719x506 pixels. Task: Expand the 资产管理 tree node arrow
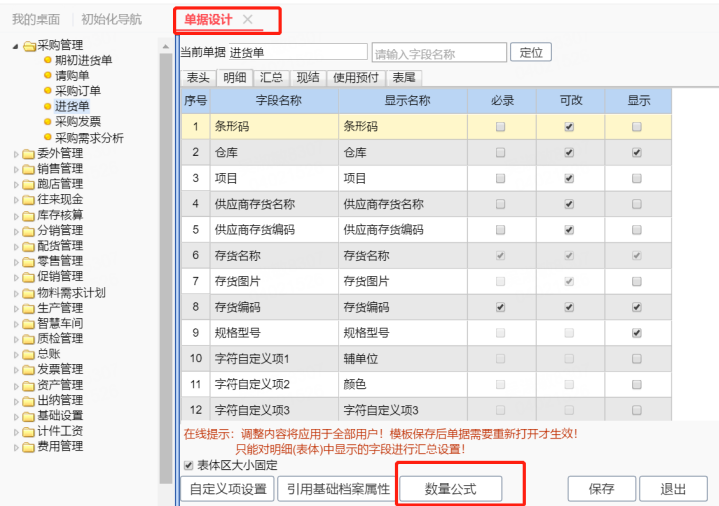[16, 386]
